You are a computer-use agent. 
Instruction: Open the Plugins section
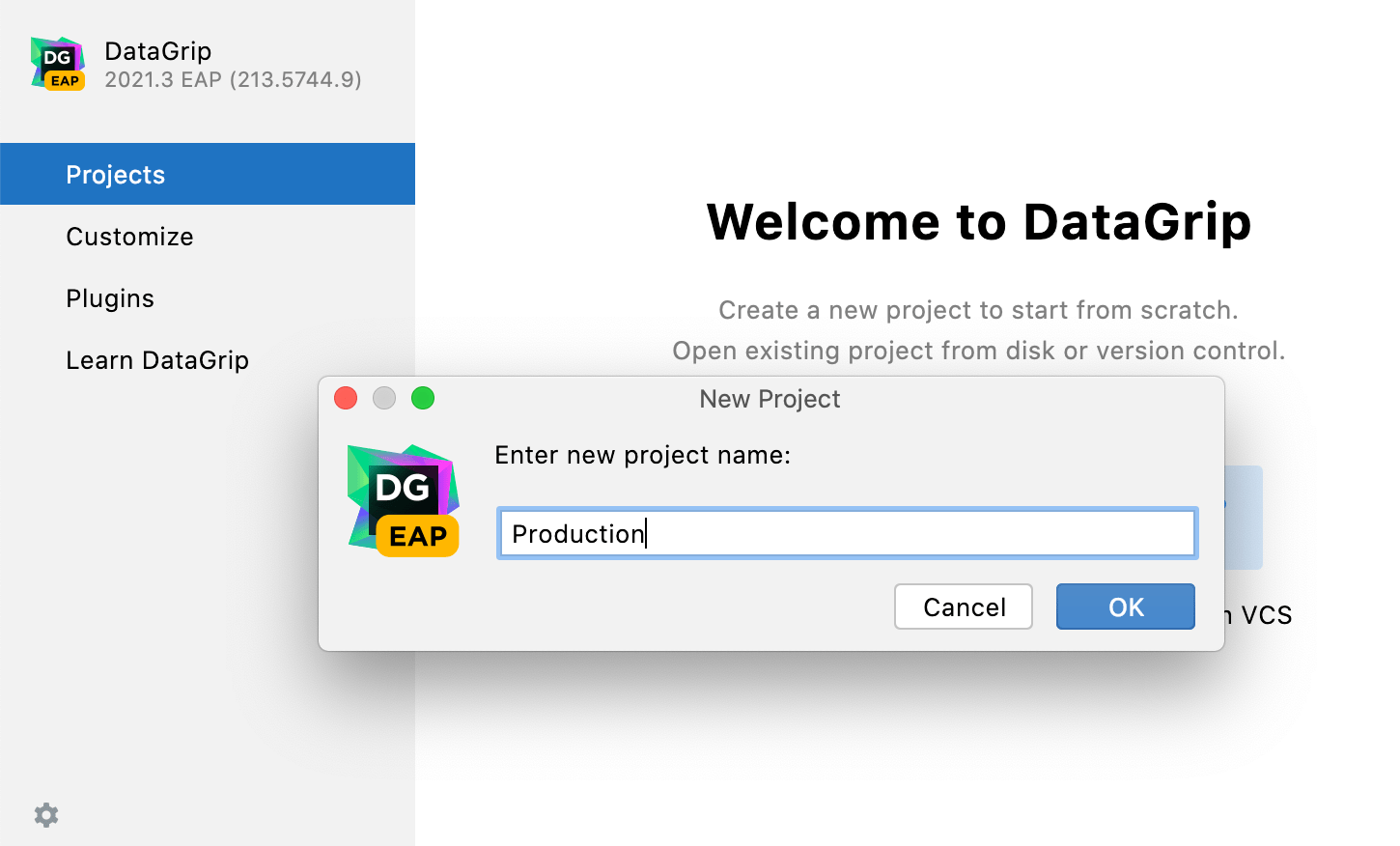click(x=109, y=297)
